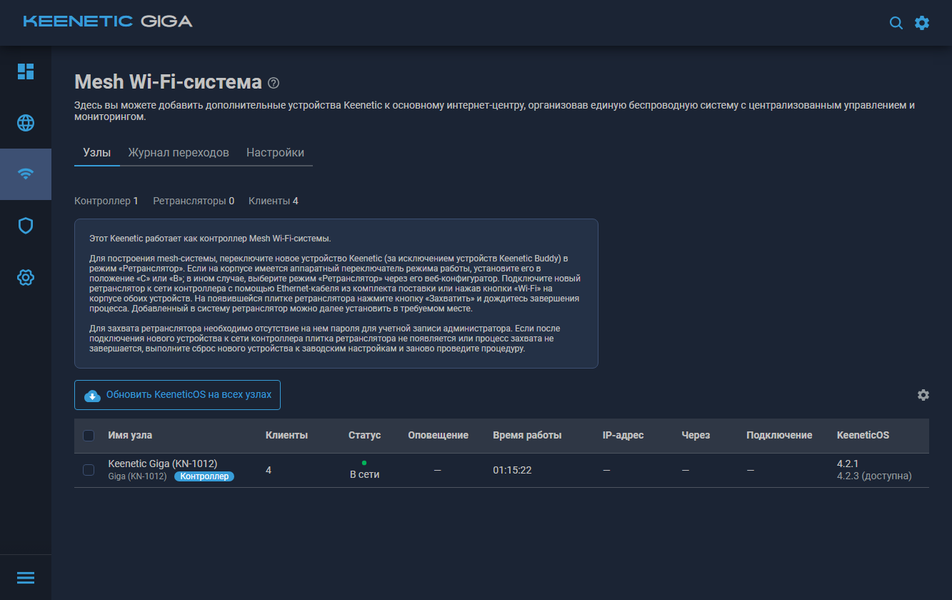Click the uptime value 01:15:22
Viewport: 952px width, 600px height.
(512, 471)
